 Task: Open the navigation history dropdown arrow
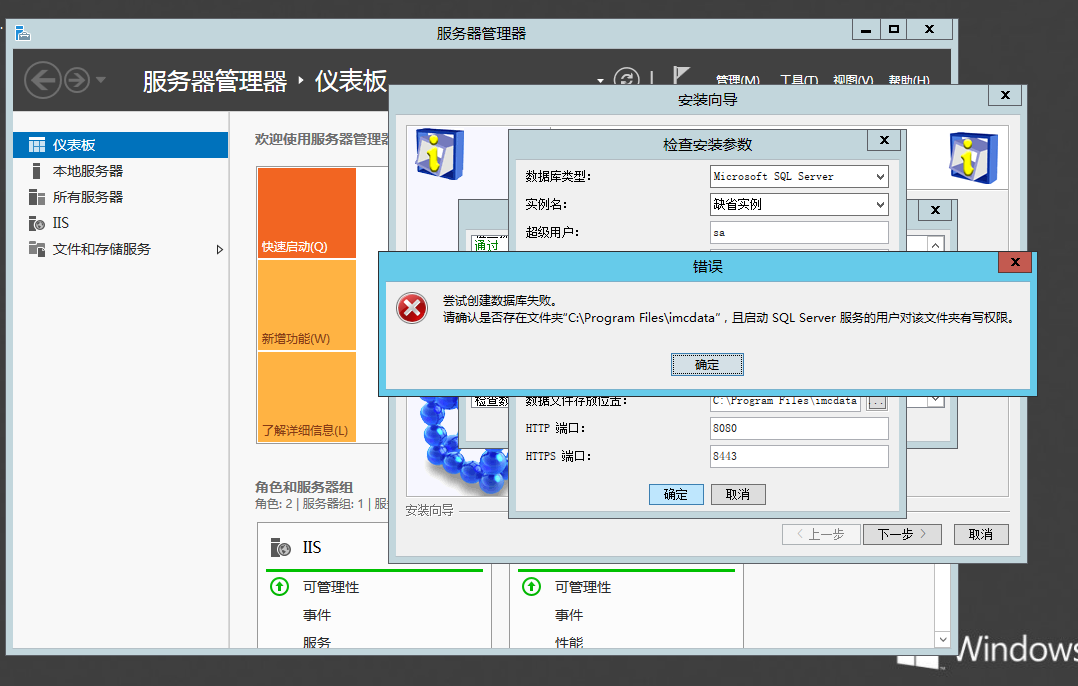[x=101, y=80]
